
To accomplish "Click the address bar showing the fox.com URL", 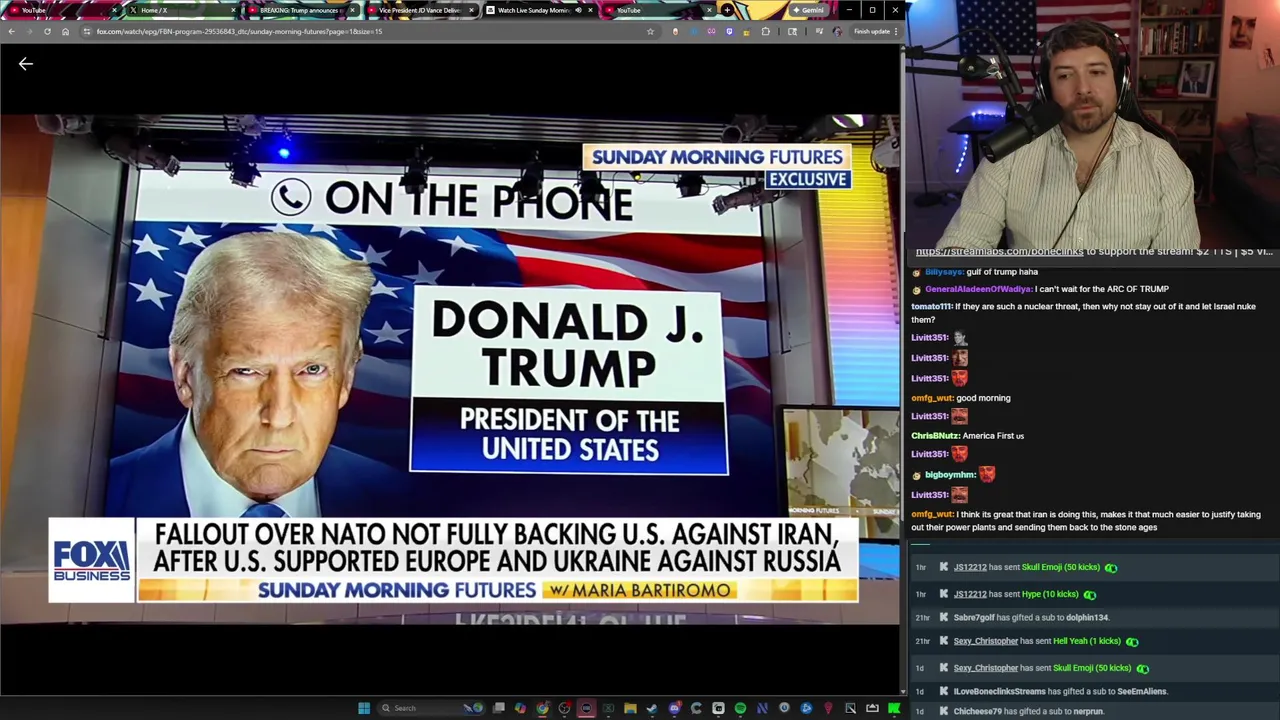I will click(370, 31).
